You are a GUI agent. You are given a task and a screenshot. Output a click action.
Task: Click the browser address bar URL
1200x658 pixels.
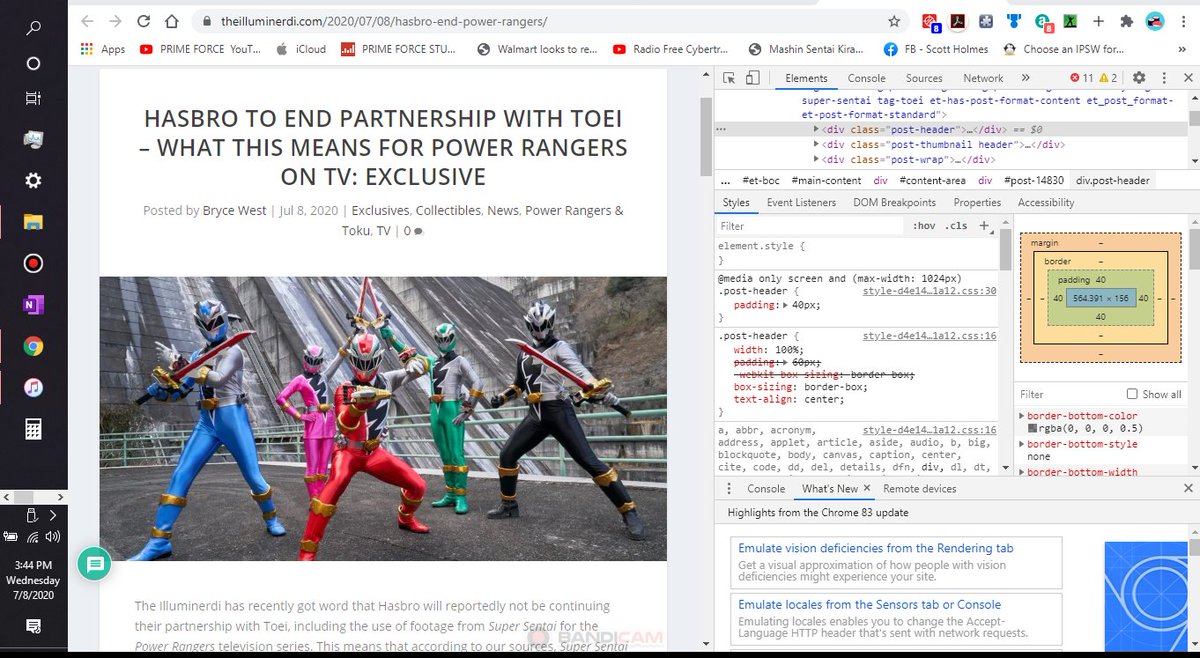pyautogui.click(x=382, y=21)
